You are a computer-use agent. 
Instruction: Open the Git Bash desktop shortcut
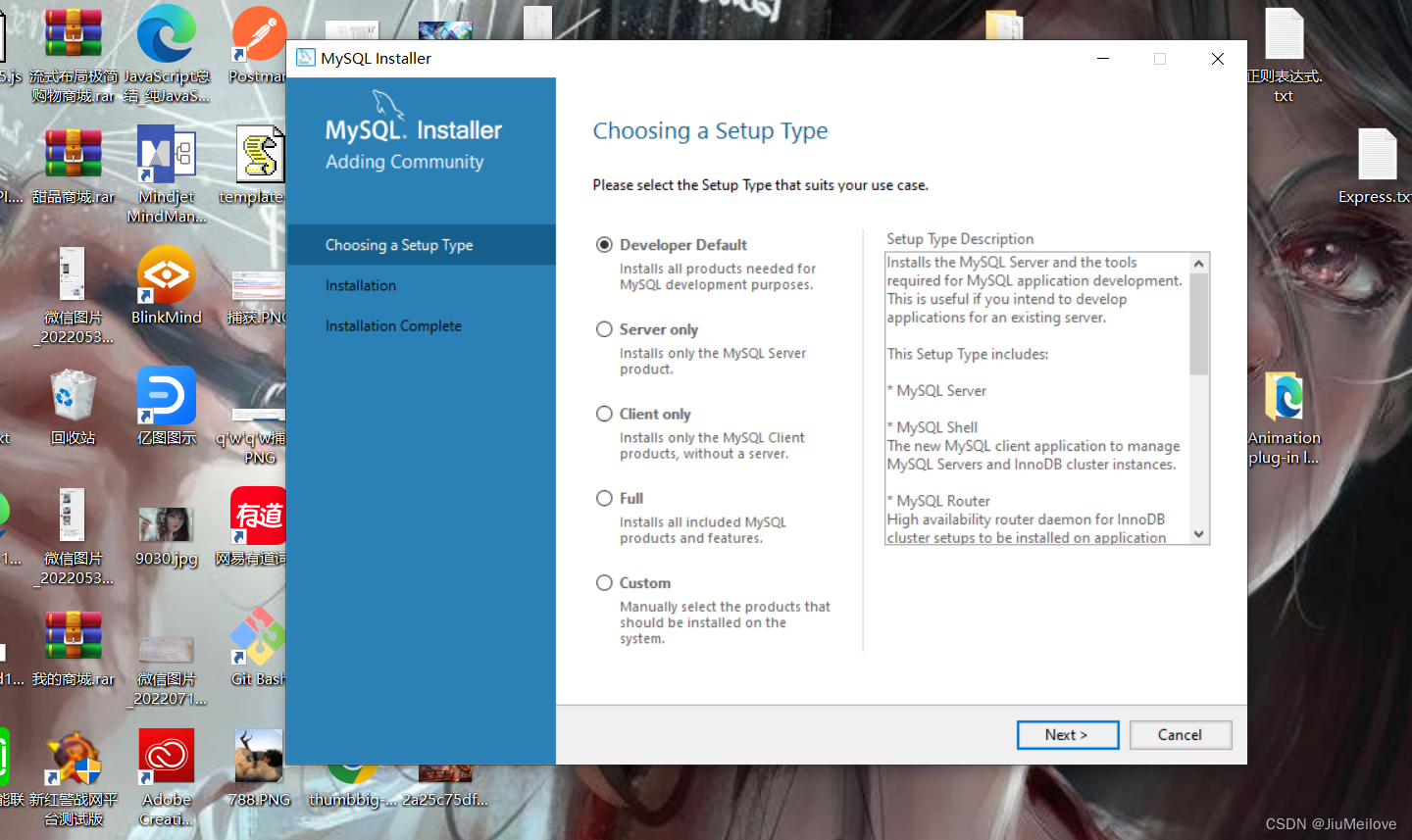click(x=259, y=647)
